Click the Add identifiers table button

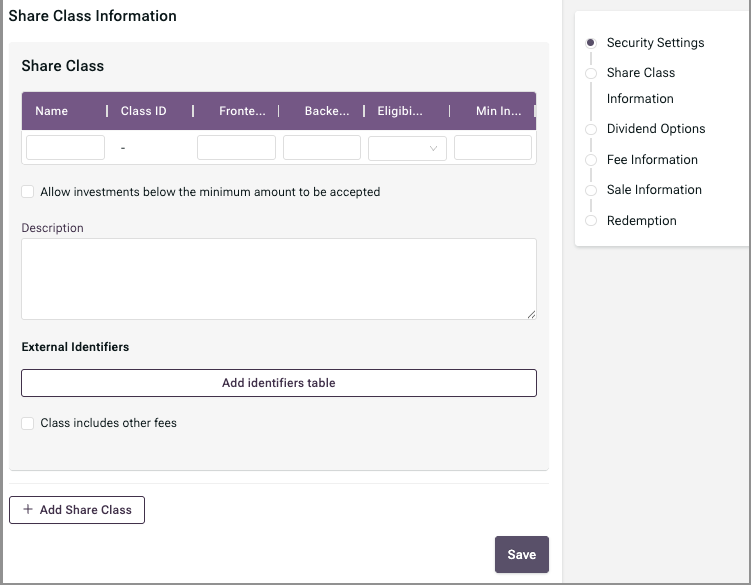(279, 383)
